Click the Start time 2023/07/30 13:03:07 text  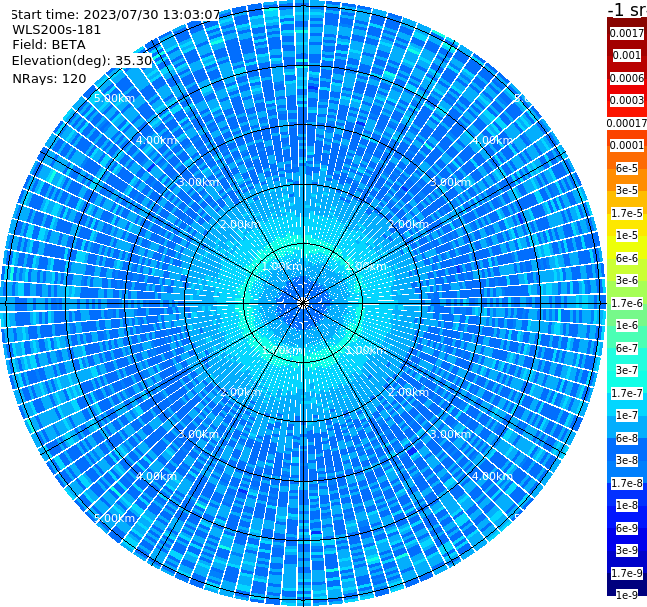coord(116,15)
